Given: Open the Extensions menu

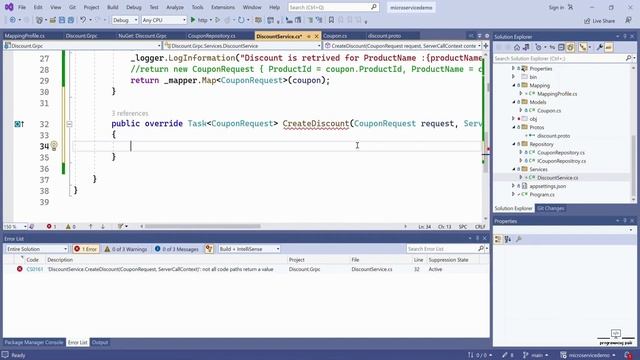Looking at the screenshot, I should click(223, 7).
